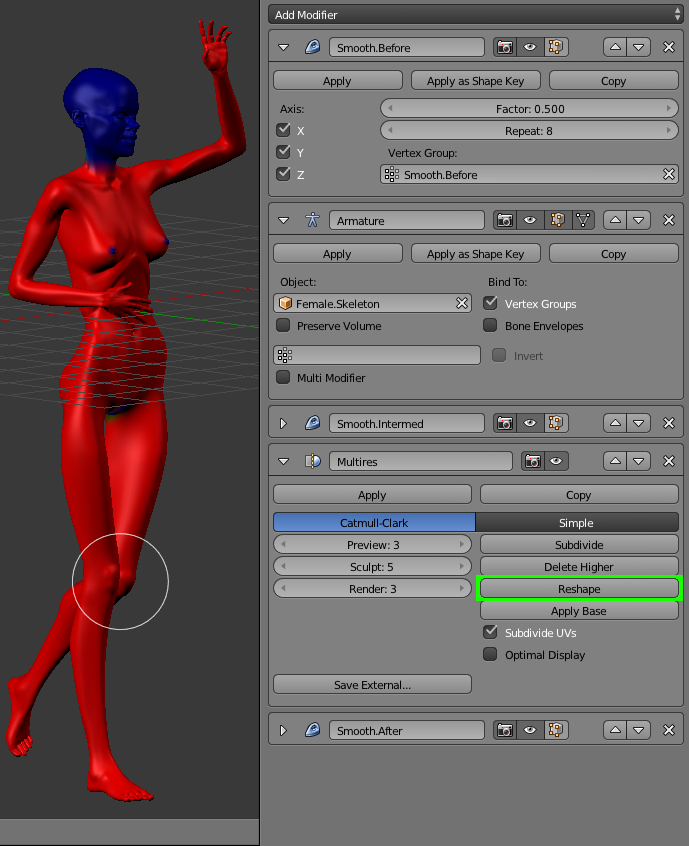Viewport: 689px width, 846px height.
Task: Collapse the Multires modifier panel
Action: [x=283, y=462]
